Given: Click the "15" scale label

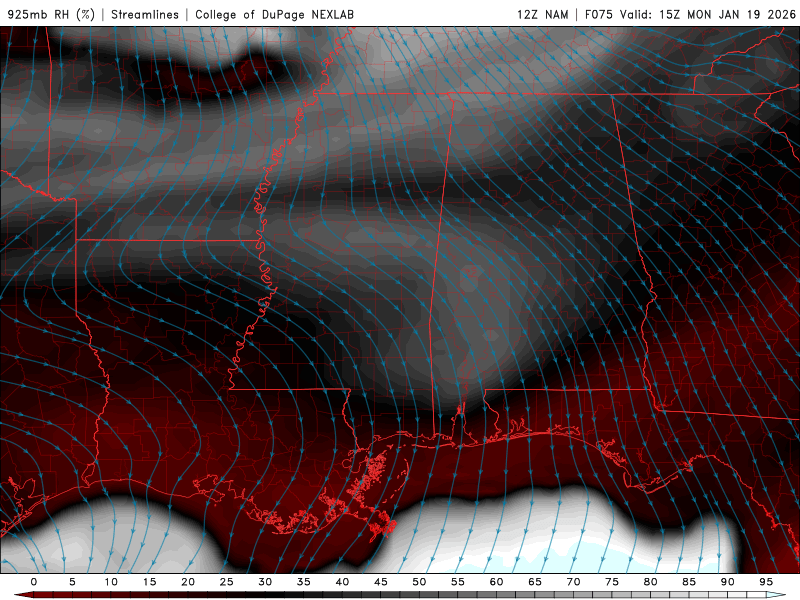Looking at the screenshot, I should [149, 582].
